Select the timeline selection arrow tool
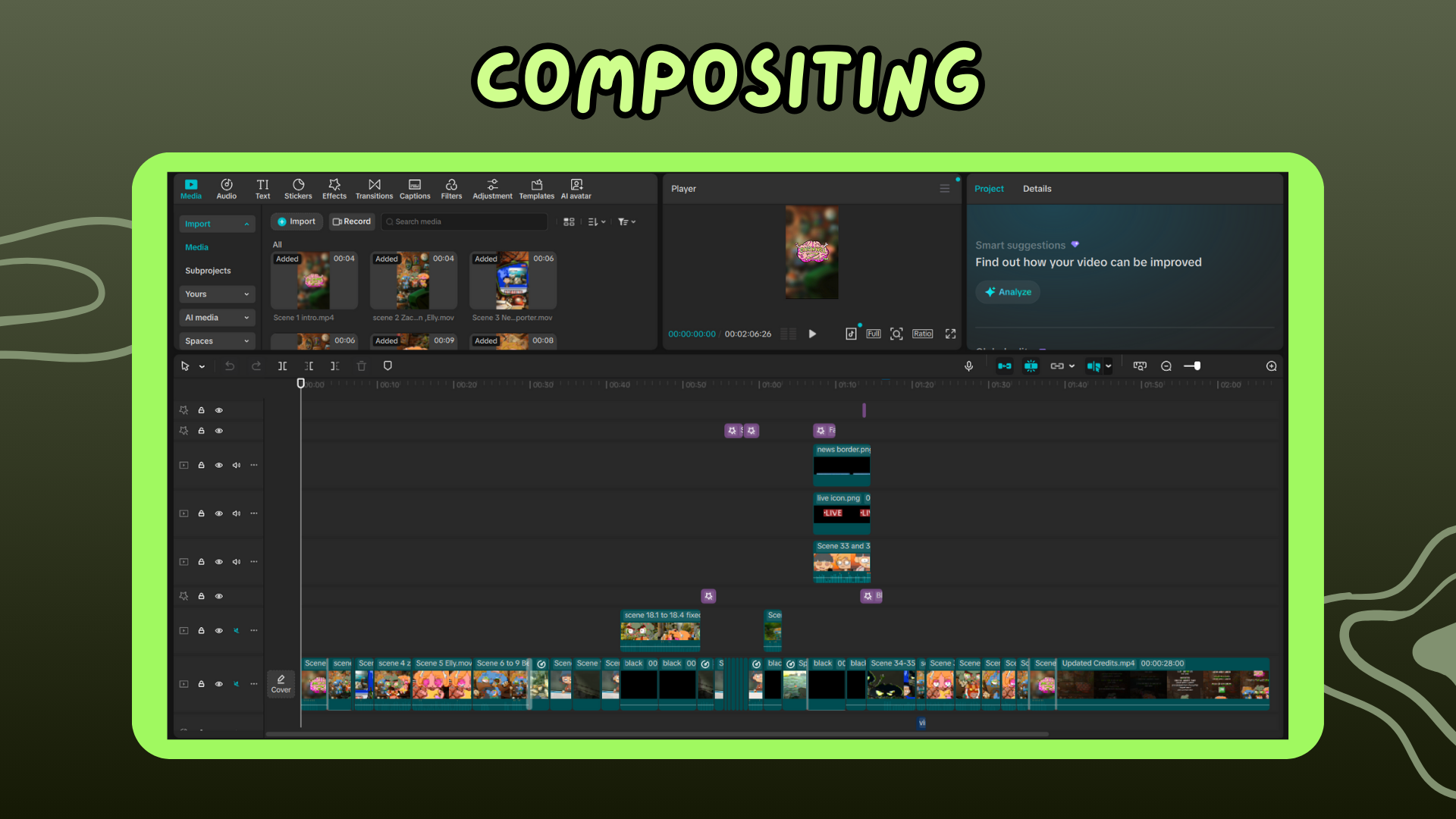Image resolution: width=1456 pixels, height=819 pixels. pyautogui.click(x=185, y=366)
